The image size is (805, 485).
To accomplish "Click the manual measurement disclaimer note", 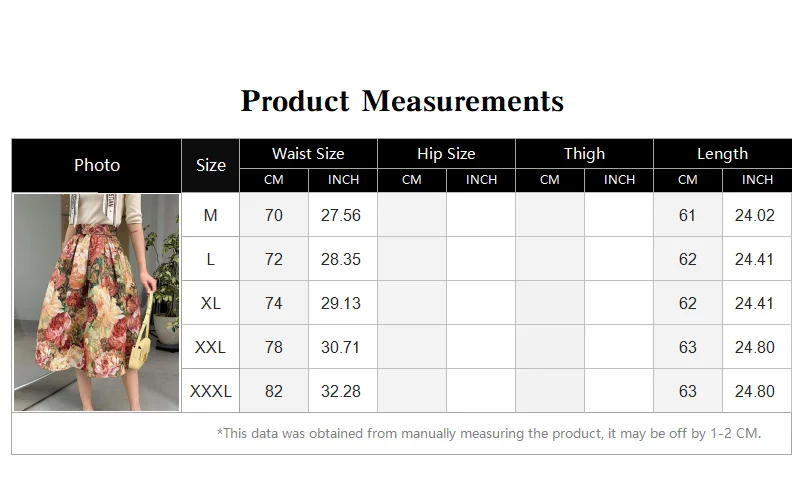I will click(489, 434).
